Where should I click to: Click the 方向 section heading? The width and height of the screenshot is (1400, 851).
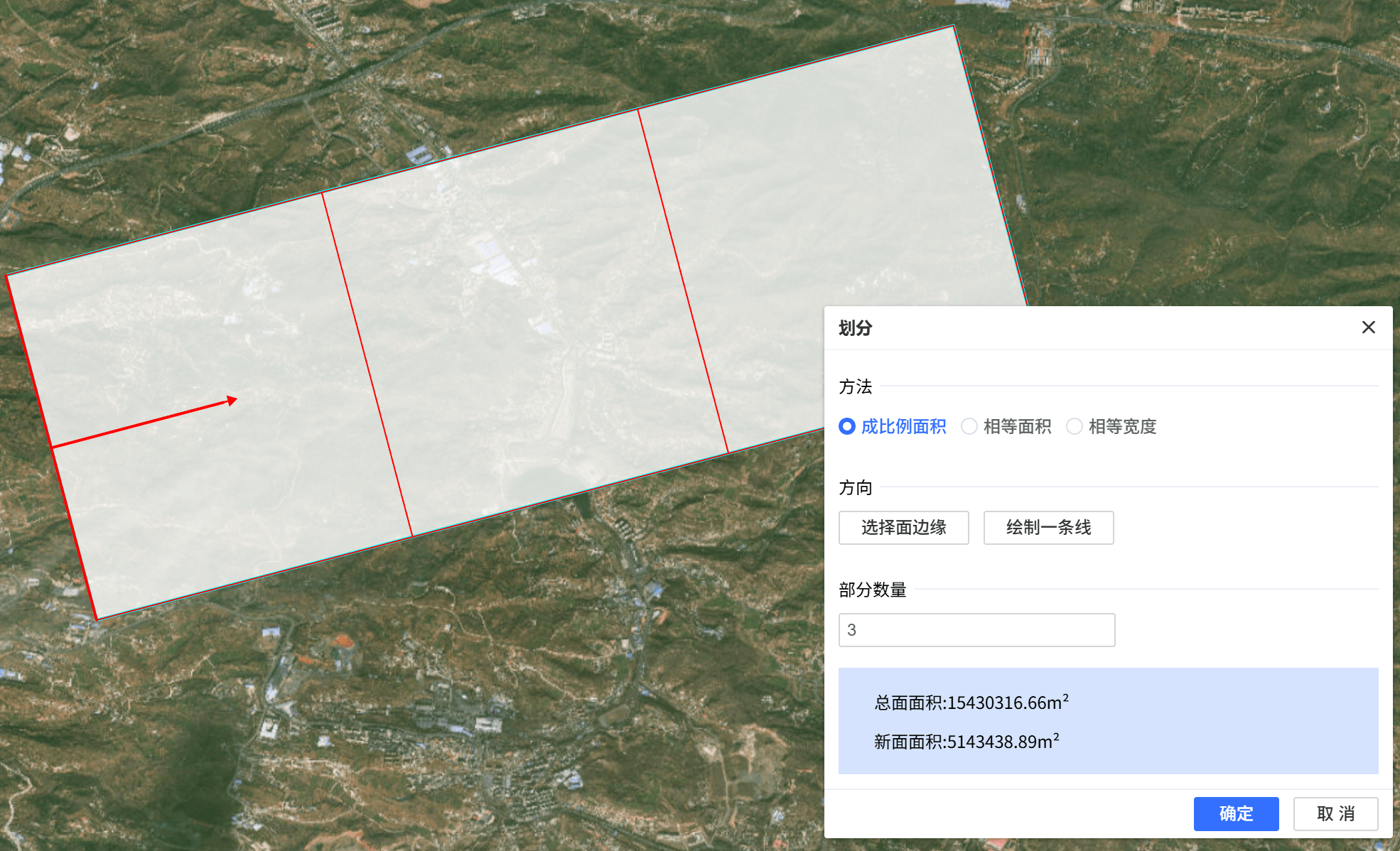[x=855, y=488]
